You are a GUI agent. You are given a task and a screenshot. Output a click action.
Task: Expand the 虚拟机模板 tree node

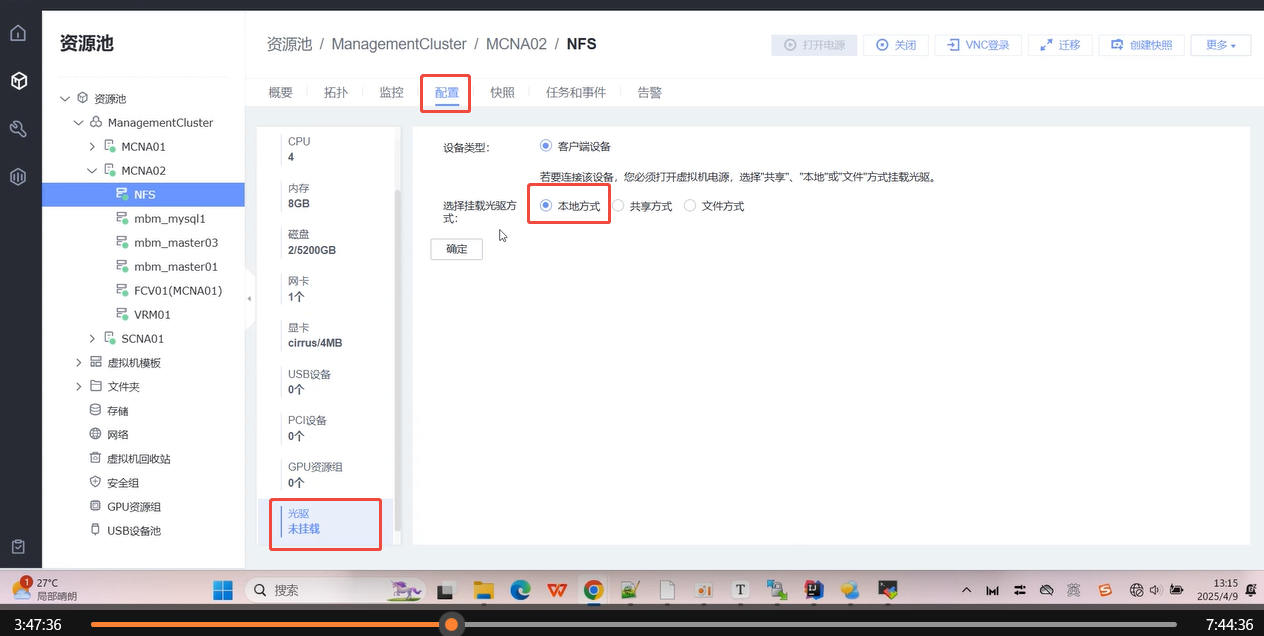coord(79,362)
